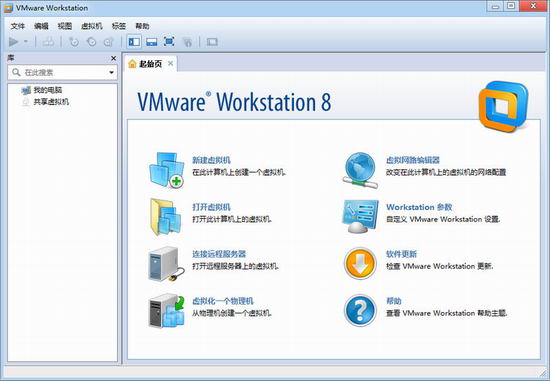Click the send Ctrl+Alt+Del toolbar icon
The height and width of the screenshot is (381, 550).
(x=48, y=42)
